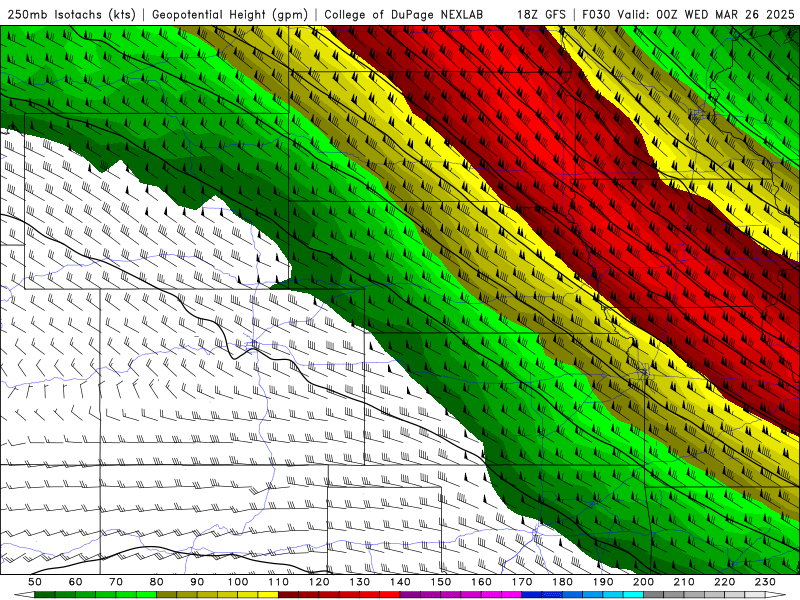Click the 140 value on the color scale
The height and width of the screenshot is (600, 800).
point(400,582)
